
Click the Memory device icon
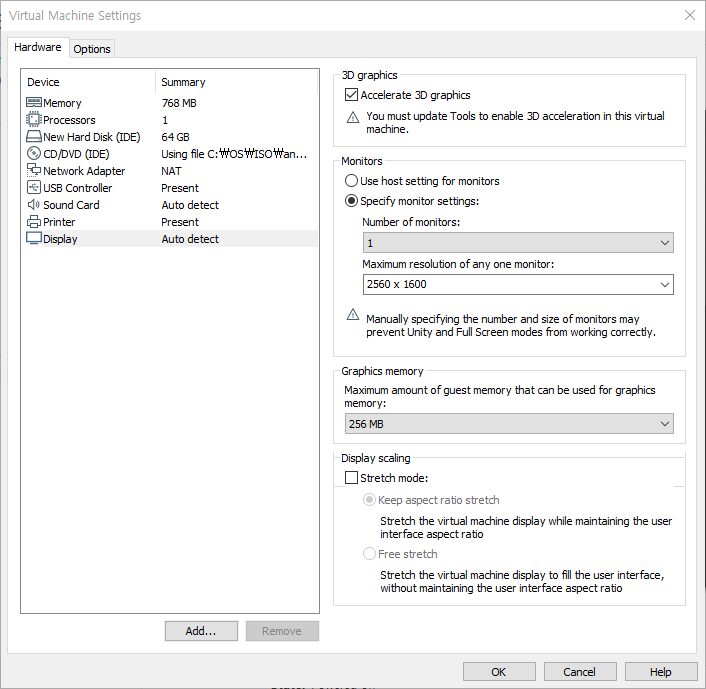(x=34, y=103)
